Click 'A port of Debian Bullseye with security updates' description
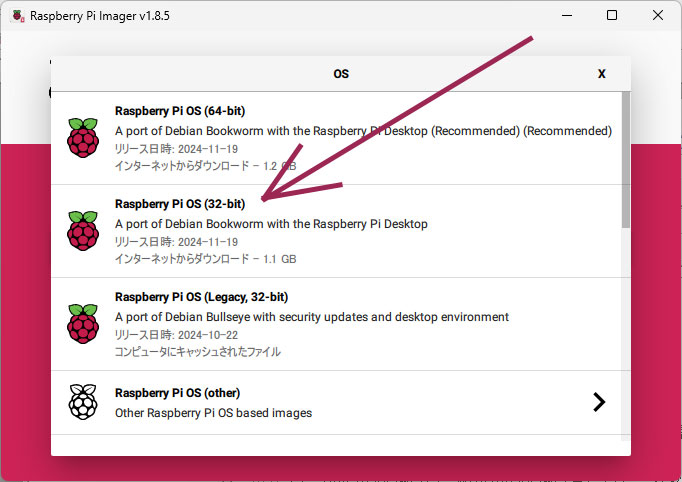This screenshot has height=482, width=682. (x=312, y=317)
